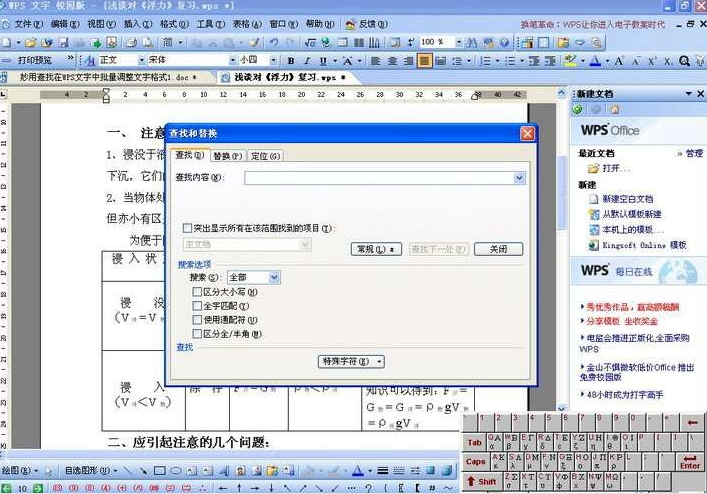Viewport: 707px width, 494px height.
Task: Check the 使用通配符 wildcards checkbox
Action: pyautogui.click(x=197, y=319)
